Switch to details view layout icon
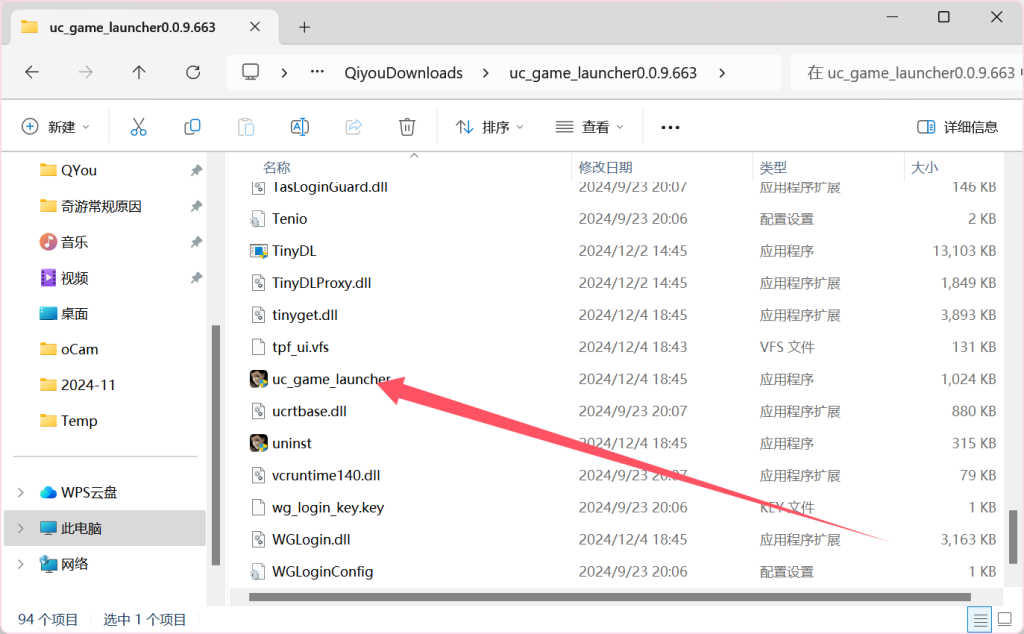This screenshot has width=1024, height=634. (x=980, y=619)
